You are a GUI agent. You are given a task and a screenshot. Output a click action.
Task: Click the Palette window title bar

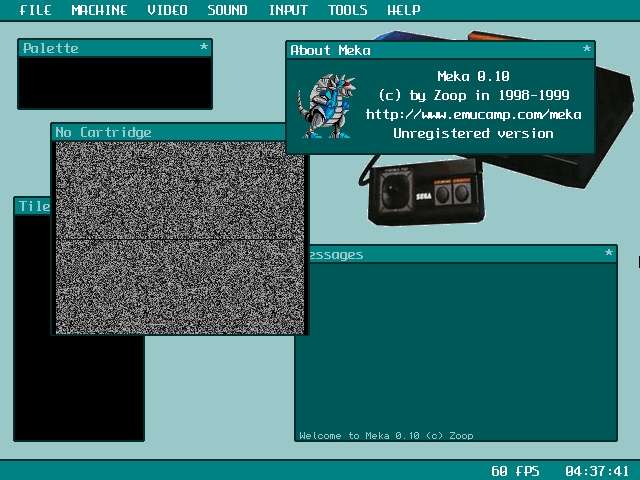tap(115, 48)
